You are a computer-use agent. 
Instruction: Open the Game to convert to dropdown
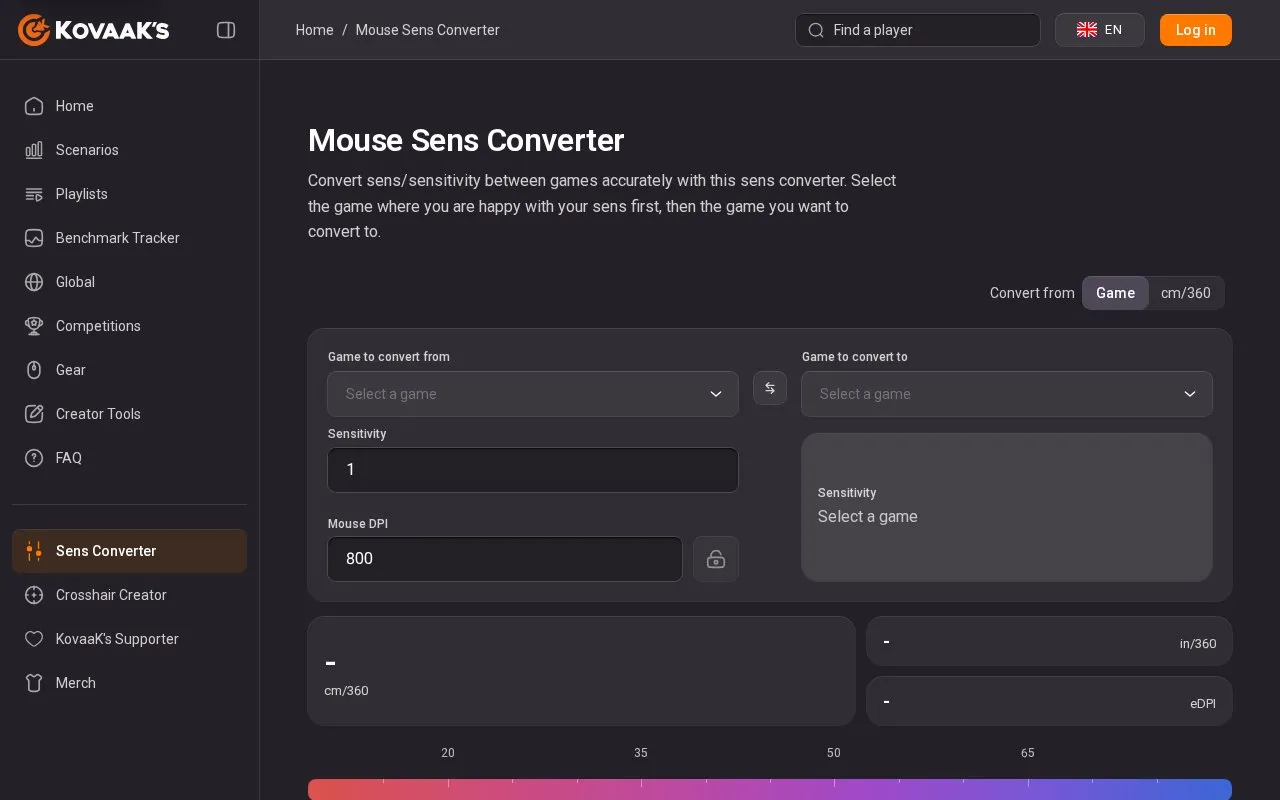(x=1007, y=394)
